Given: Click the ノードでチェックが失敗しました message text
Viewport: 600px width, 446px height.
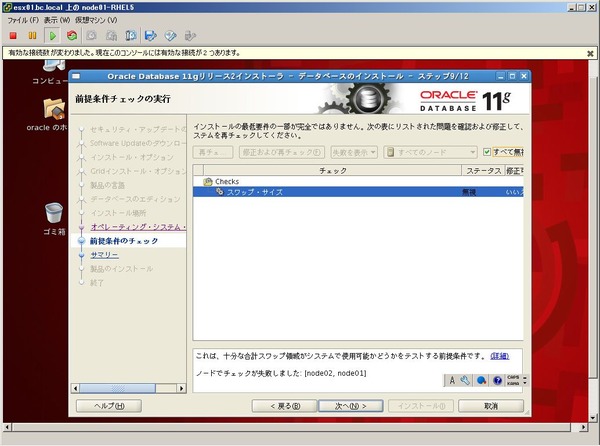Looking at the screenshot, I should [x=280, y=373].
